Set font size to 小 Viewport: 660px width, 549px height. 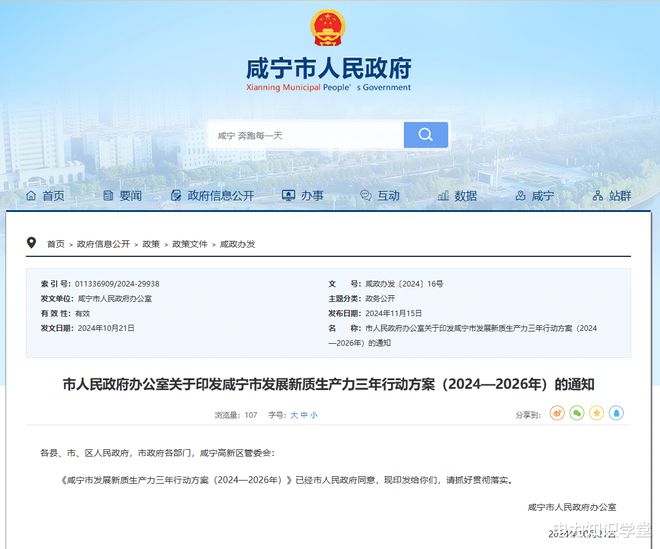314,415
